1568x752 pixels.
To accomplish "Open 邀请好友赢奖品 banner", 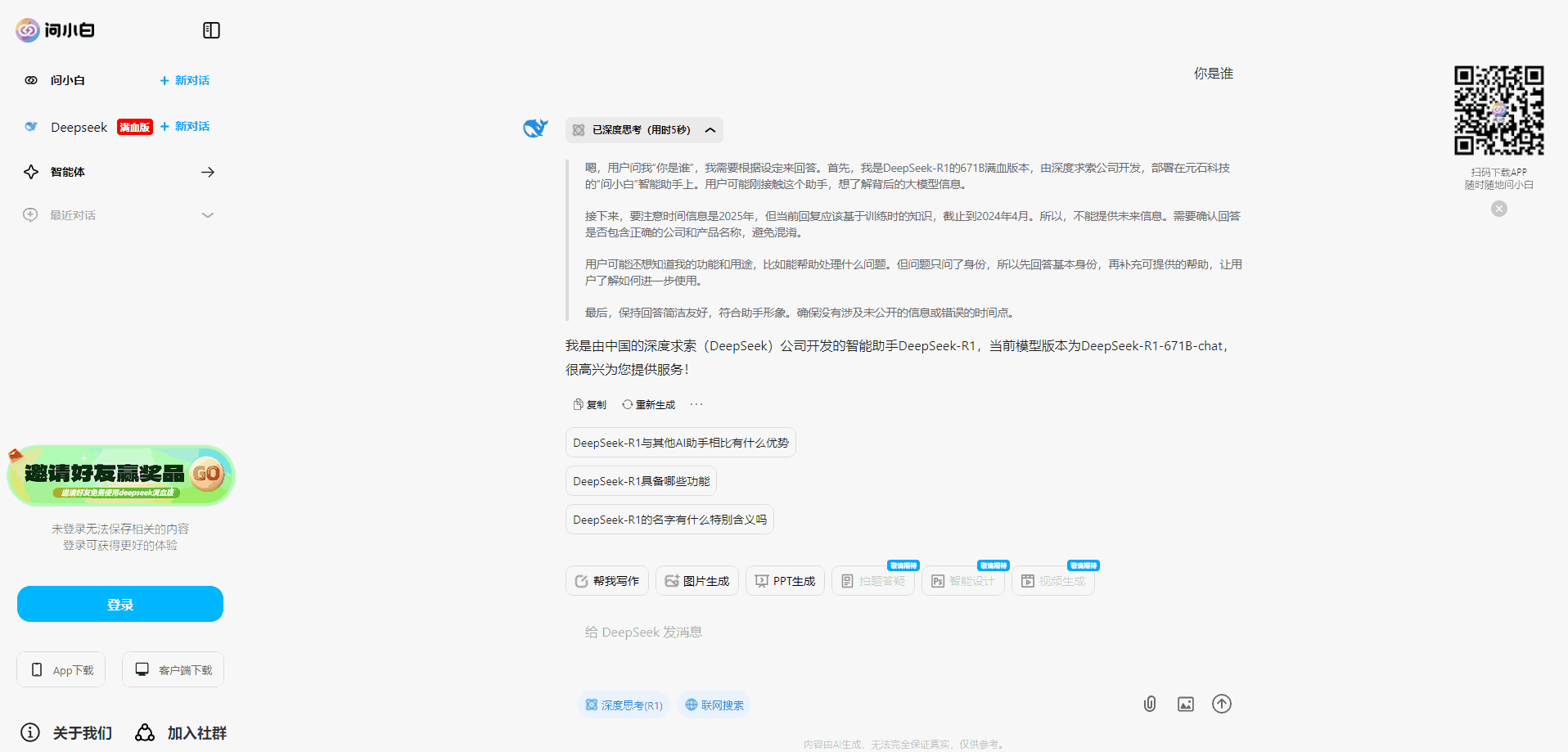I will point(121,475).
